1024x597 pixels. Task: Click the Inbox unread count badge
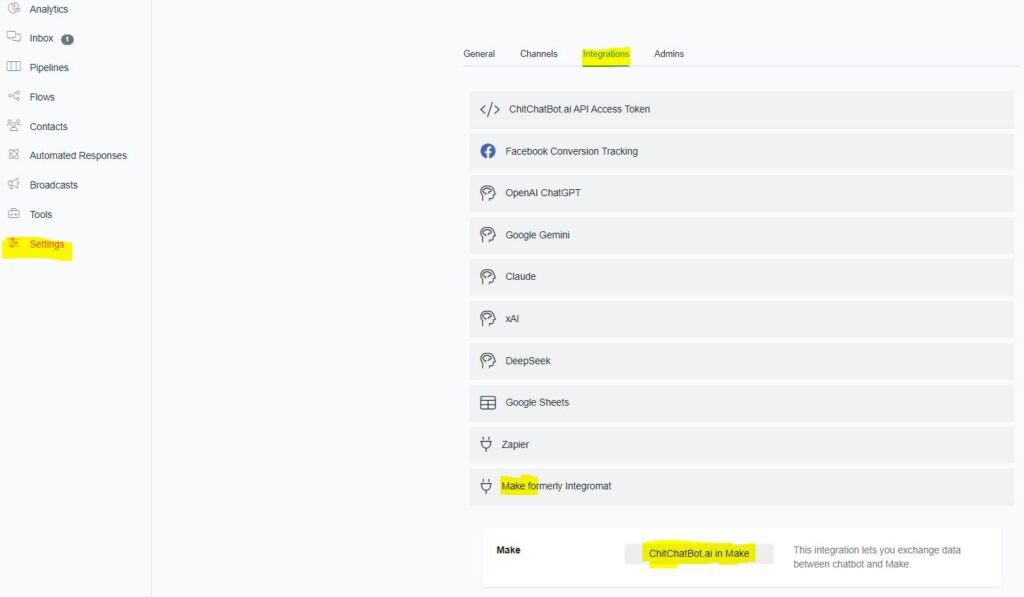[67, 39]
